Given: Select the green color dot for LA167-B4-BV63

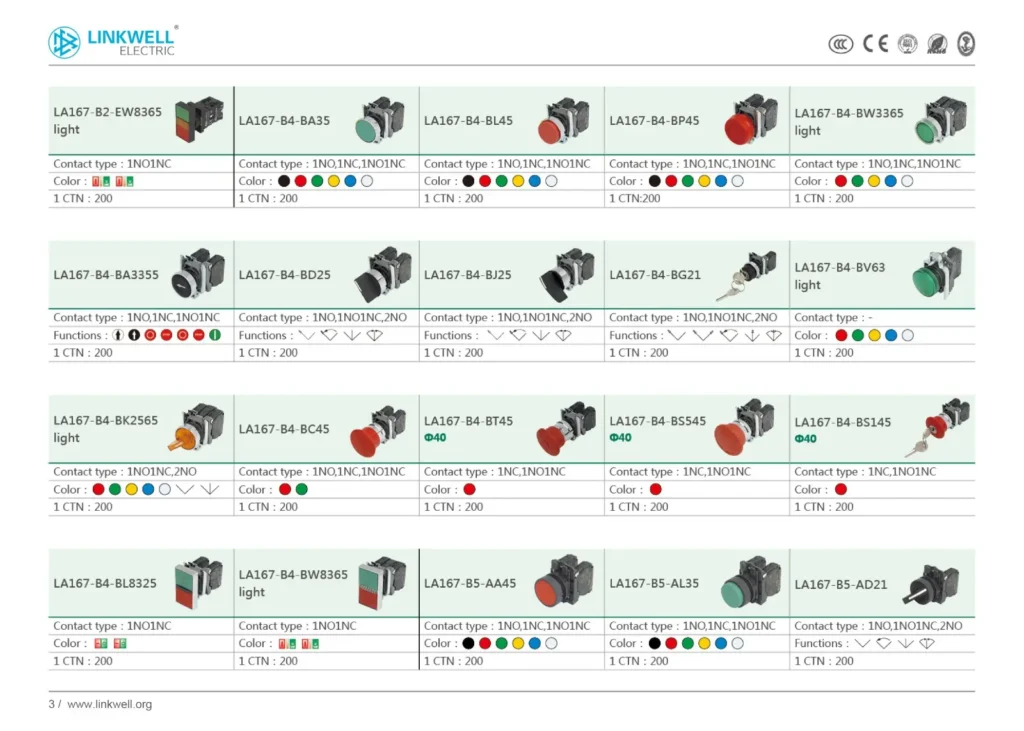Looking at the screenshot, I should tap(858, 335).
